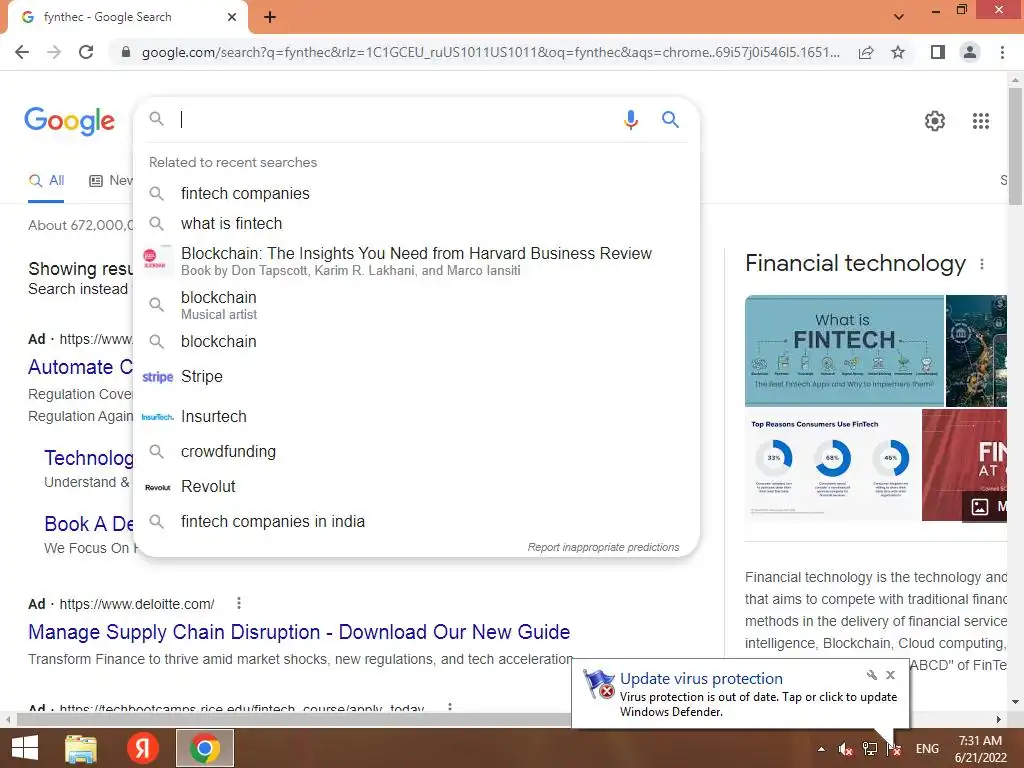
Task: Bookmark this page with the star
Action: [898, 52]
